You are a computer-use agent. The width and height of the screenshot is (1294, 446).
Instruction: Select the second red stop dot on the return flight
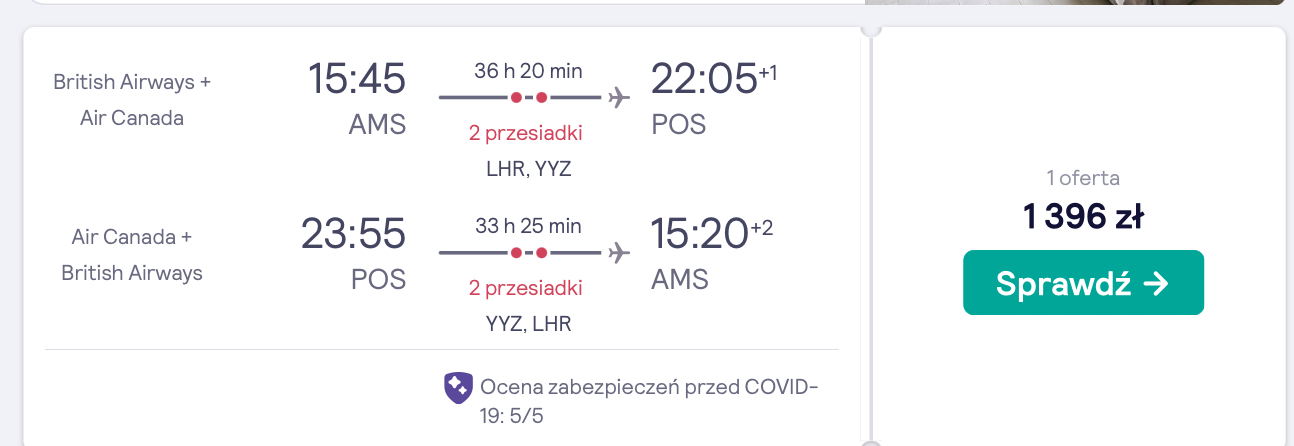[541, 252]
